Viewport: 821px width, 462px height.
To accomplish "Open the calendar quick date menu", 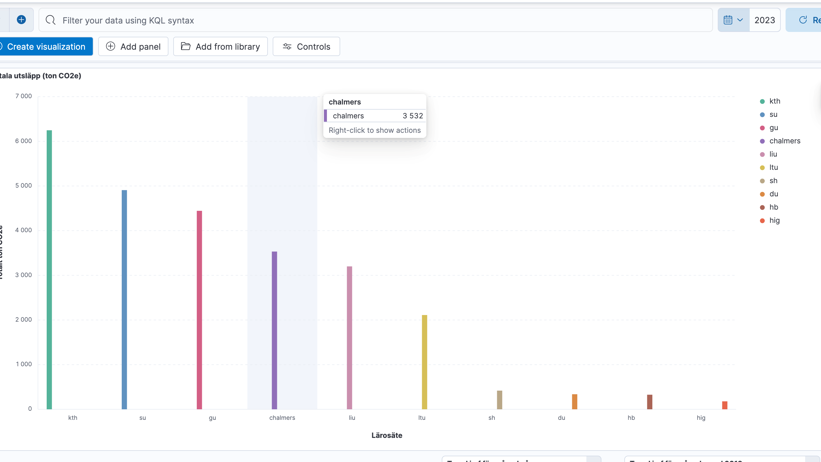I will (x=732, y=20).
